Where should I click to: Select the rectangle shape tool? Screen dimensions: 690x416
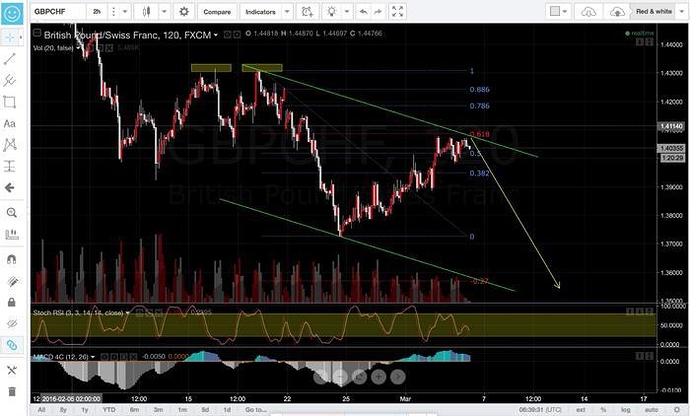pos(10,102)
